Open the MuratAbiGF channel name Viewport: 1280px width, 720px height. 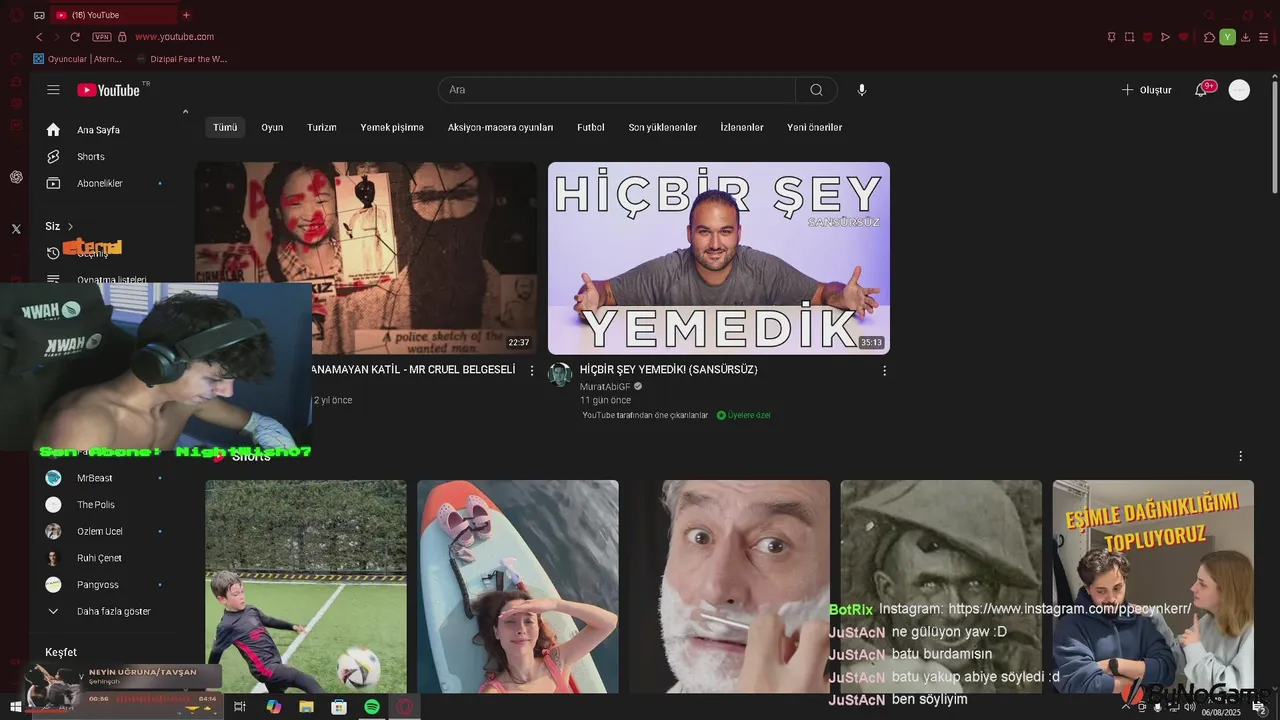pos(605,387)
